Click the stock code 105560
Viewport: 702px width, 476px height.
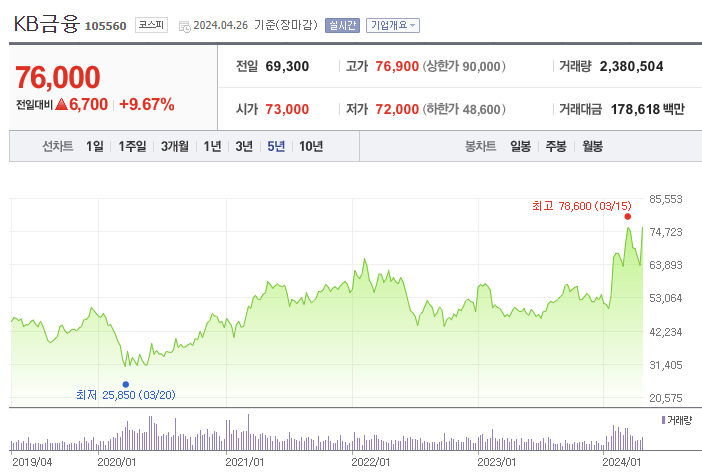tap(106, 26)
